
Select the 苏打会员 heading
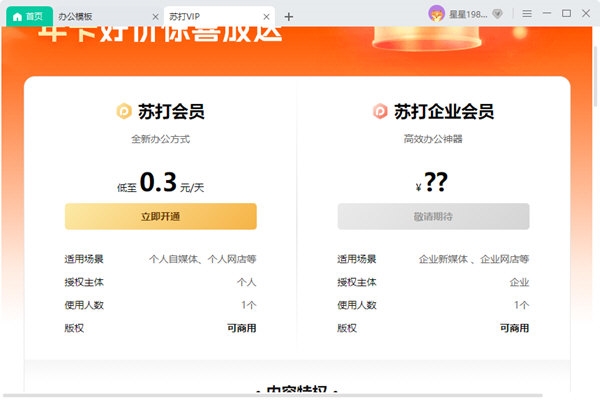[171, 111]
